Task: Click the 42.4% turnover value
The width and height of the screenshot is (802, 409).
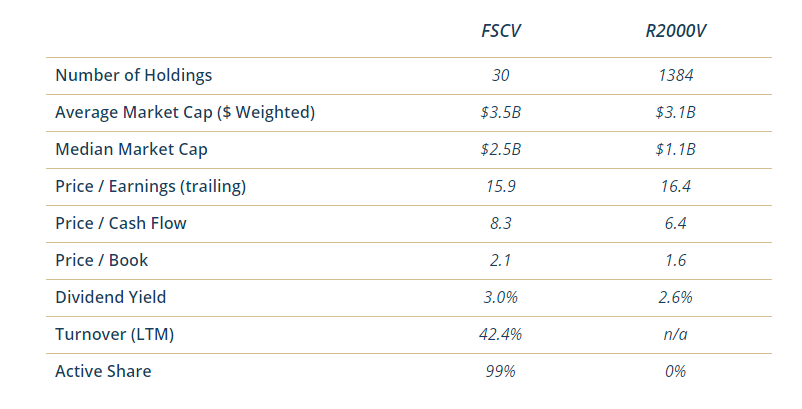Action: point(501,334)
